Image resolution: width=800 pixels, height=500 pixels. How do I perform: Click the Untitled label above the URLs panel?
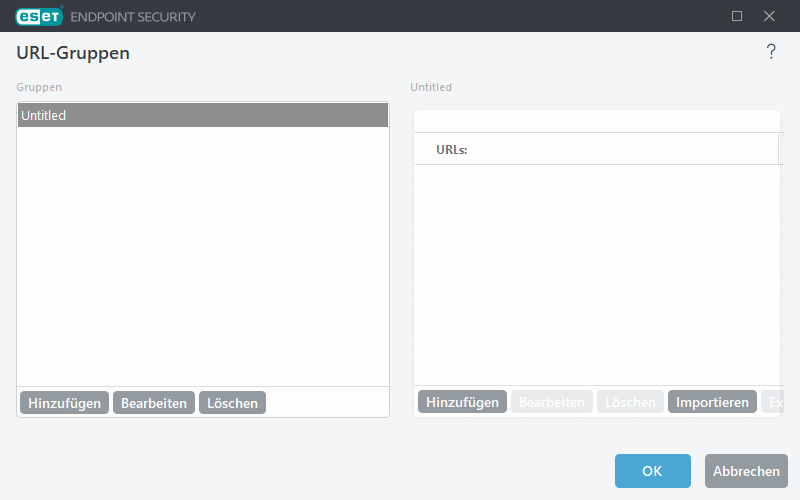(x=431, y=87)
